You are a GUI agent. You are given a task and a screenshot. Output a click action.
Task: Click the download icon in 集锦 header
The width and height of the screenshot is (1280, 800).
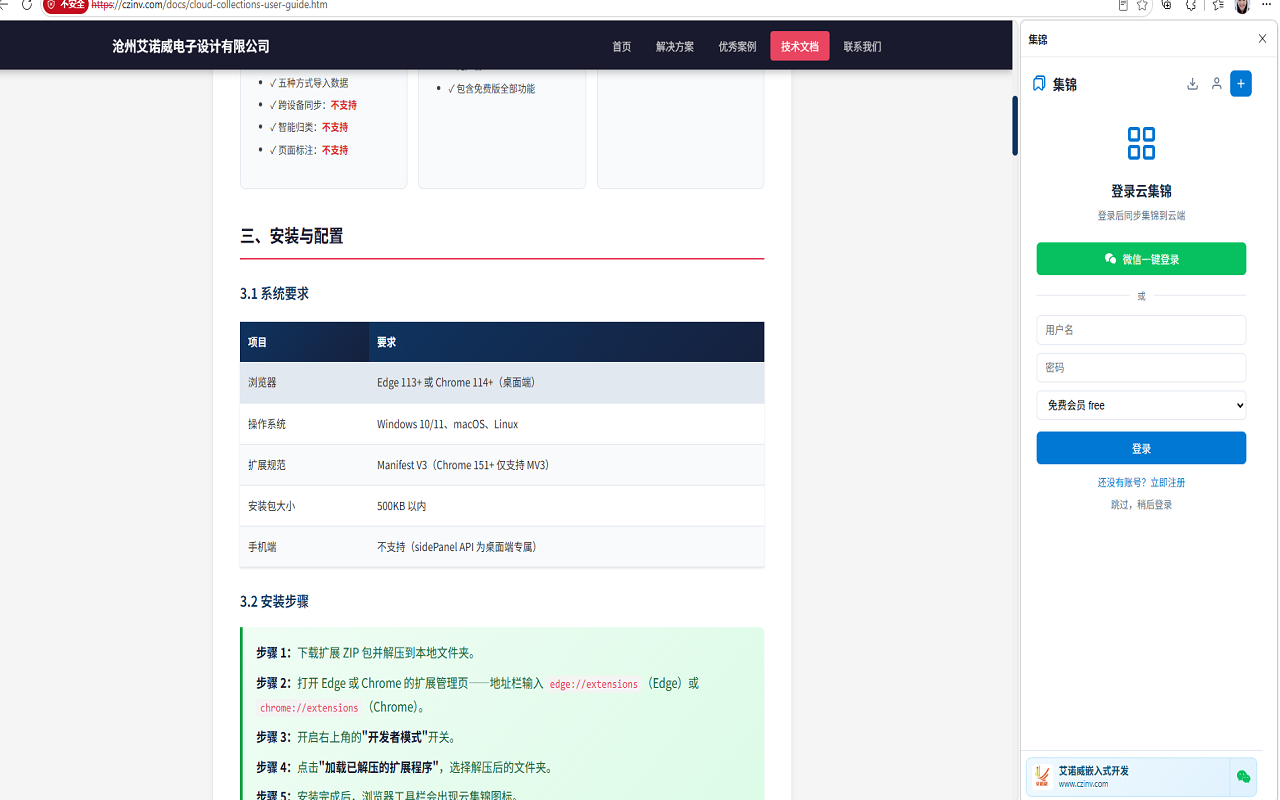(x=1192, y=84)
